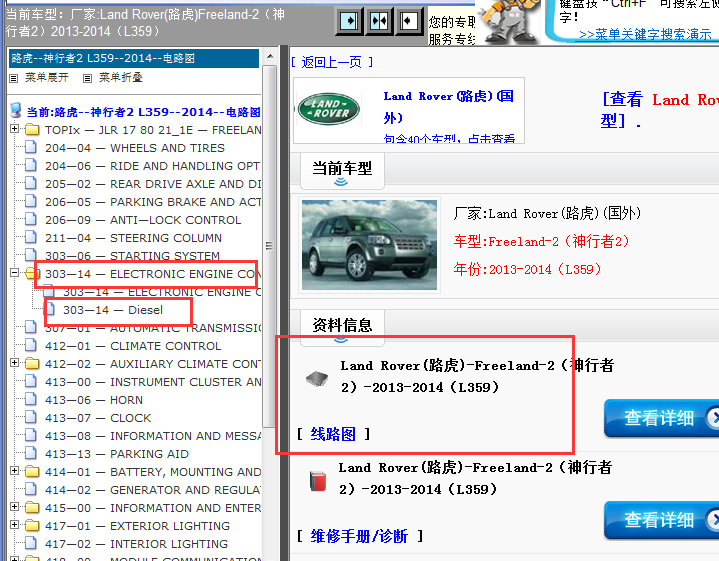719x561 pixels.
Task: Select 204-06 RIDE AND HANDLING OPT row
Action: coord(152,166)
